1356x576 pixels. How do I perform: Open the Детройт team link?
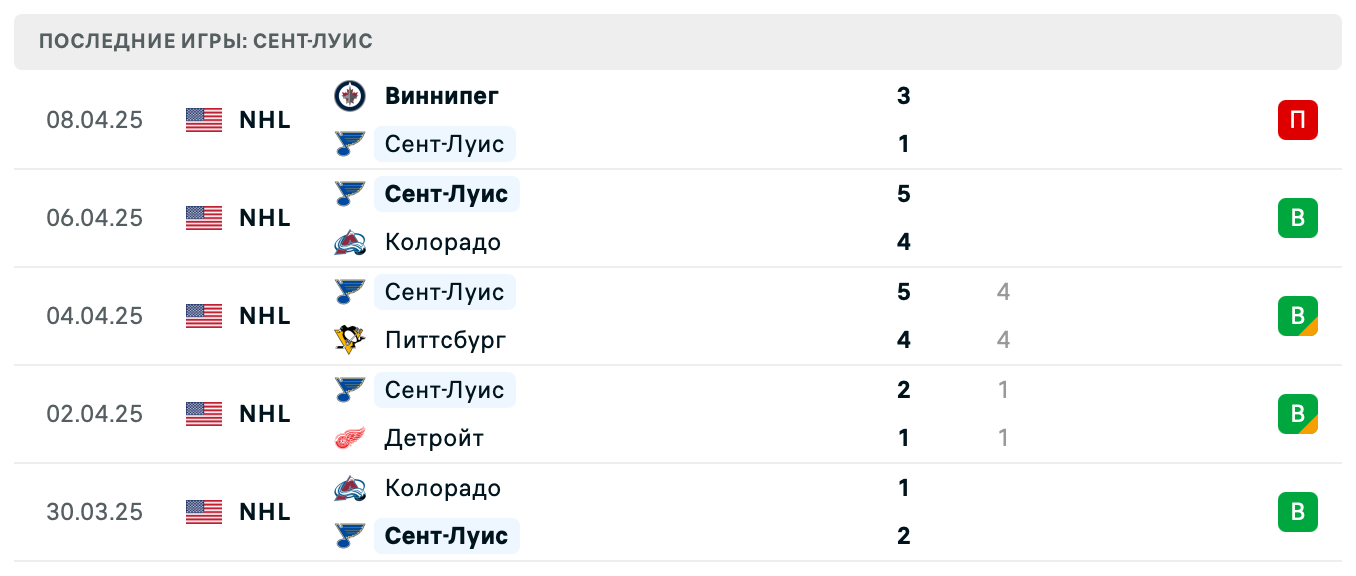pos(434,438)
